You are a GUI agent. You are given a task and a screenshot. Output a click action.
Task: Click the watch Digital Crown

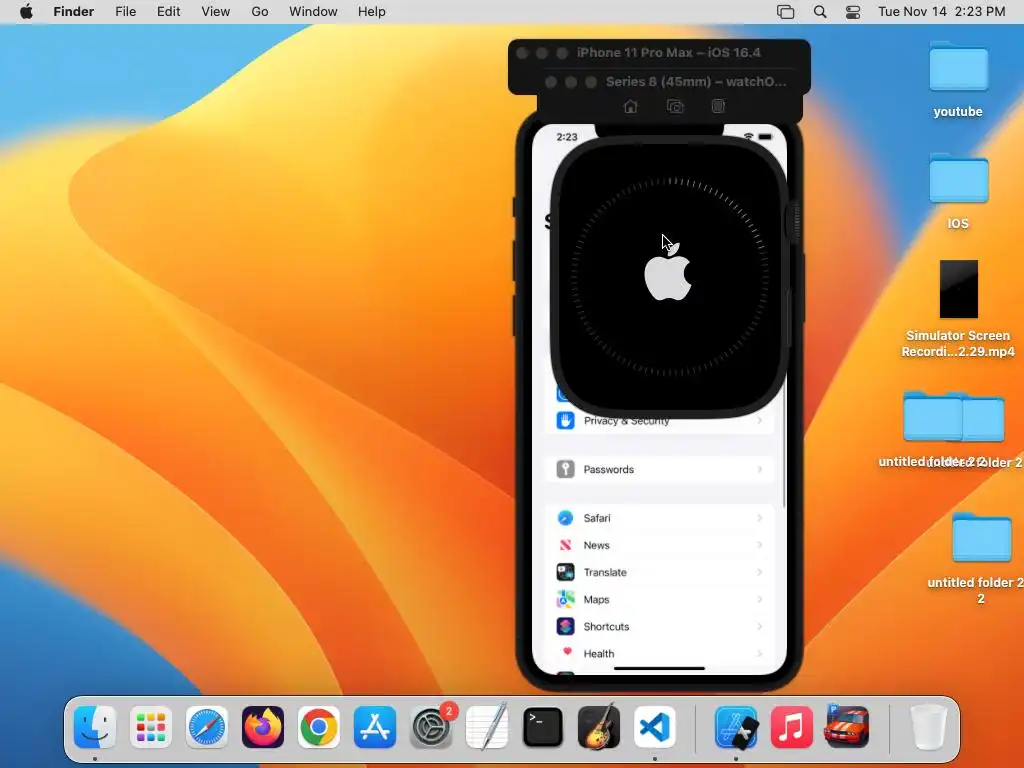796,221
